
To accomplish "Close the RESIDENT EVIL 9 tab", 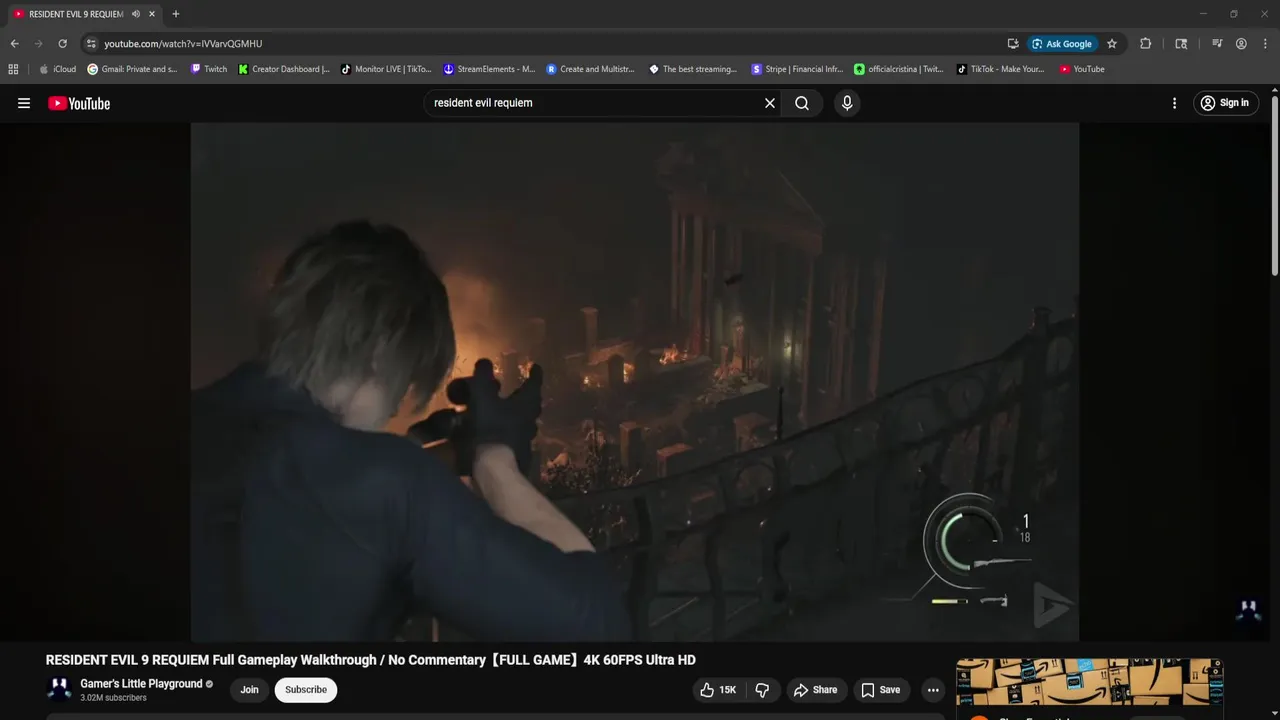I will 152,14.
